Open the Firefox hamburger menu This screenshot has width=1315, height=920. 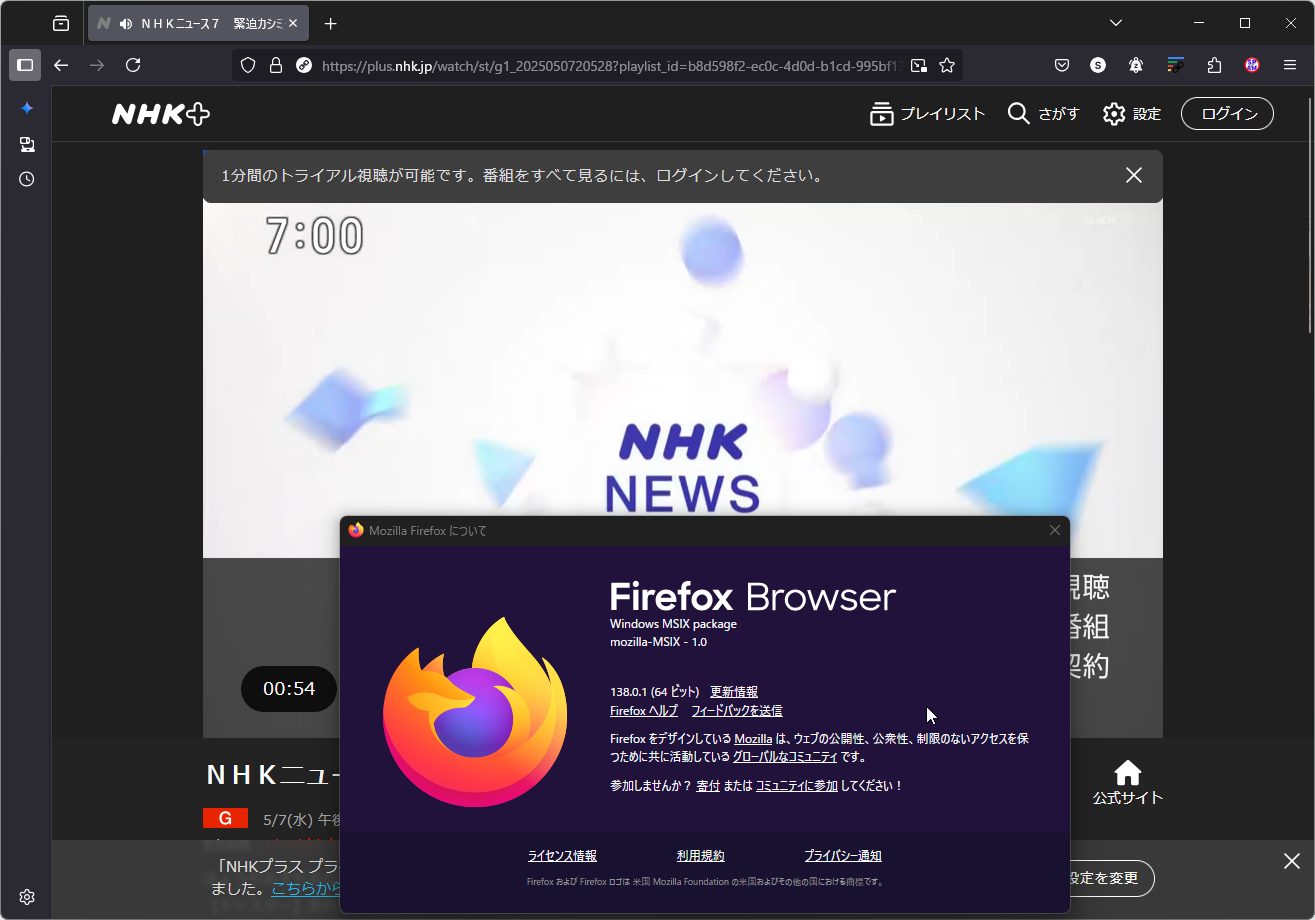point(1289,64)
